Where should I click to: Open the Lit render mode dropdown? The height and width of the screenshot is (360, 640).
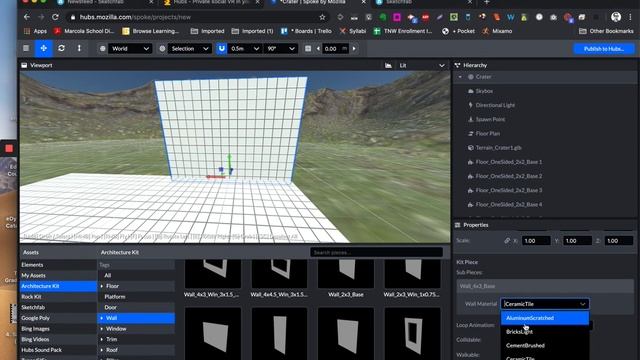tap(422, 65)
